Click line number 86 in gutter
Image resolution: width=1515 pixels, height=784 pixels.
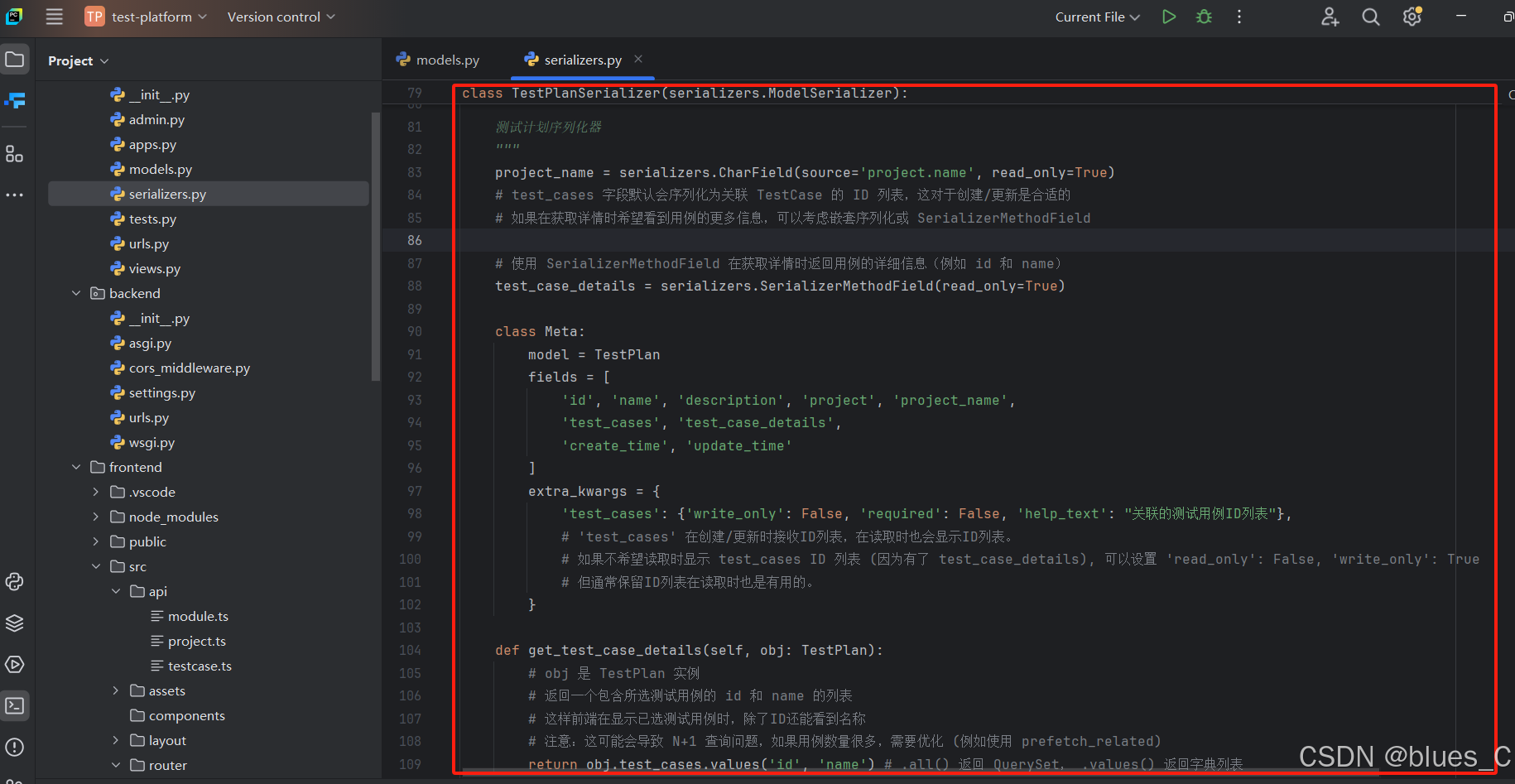[415, 240]
